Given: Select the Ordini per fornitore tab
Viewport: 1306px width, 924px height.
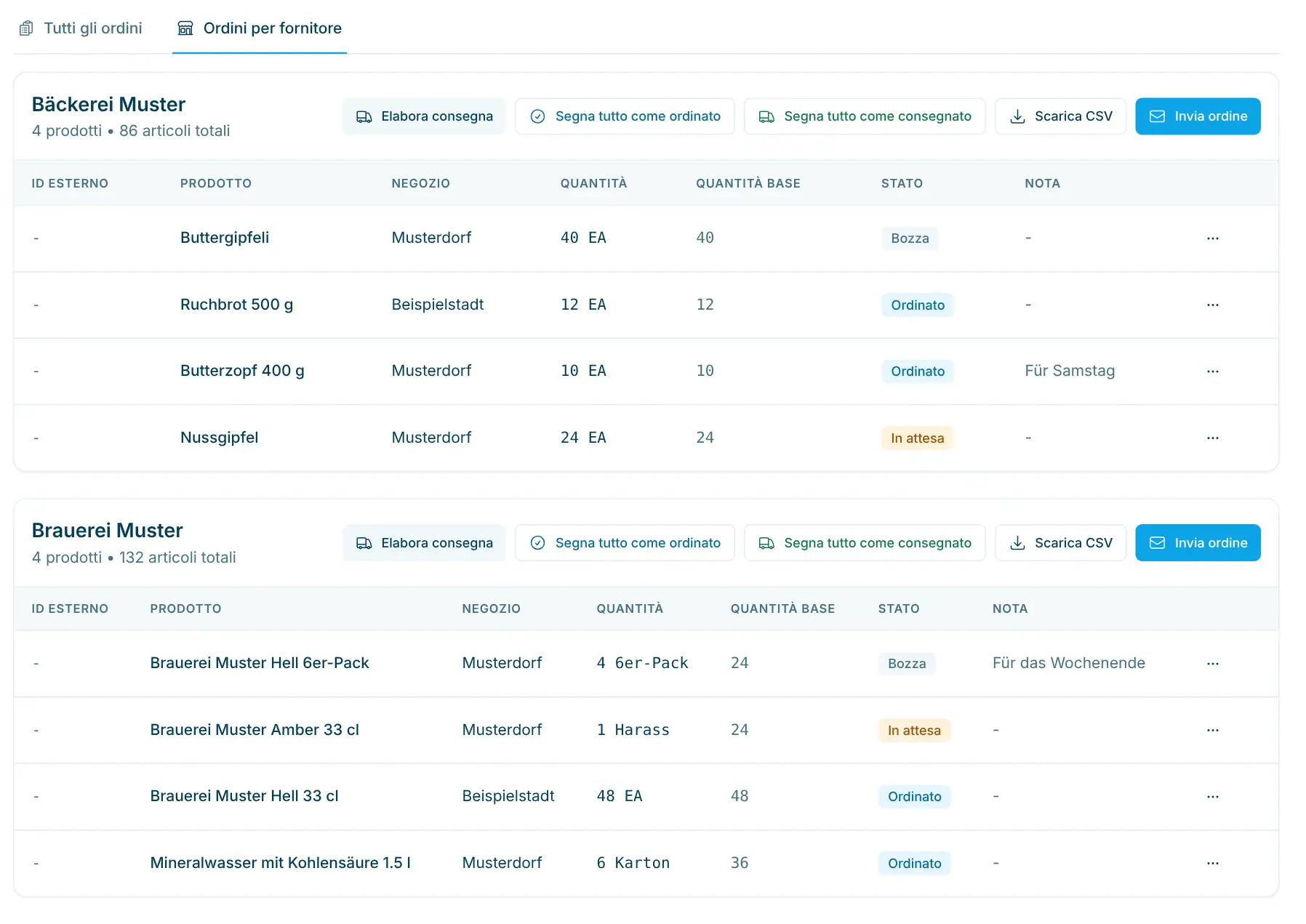Looking at the screenshot, I should [x=260, y=28].
